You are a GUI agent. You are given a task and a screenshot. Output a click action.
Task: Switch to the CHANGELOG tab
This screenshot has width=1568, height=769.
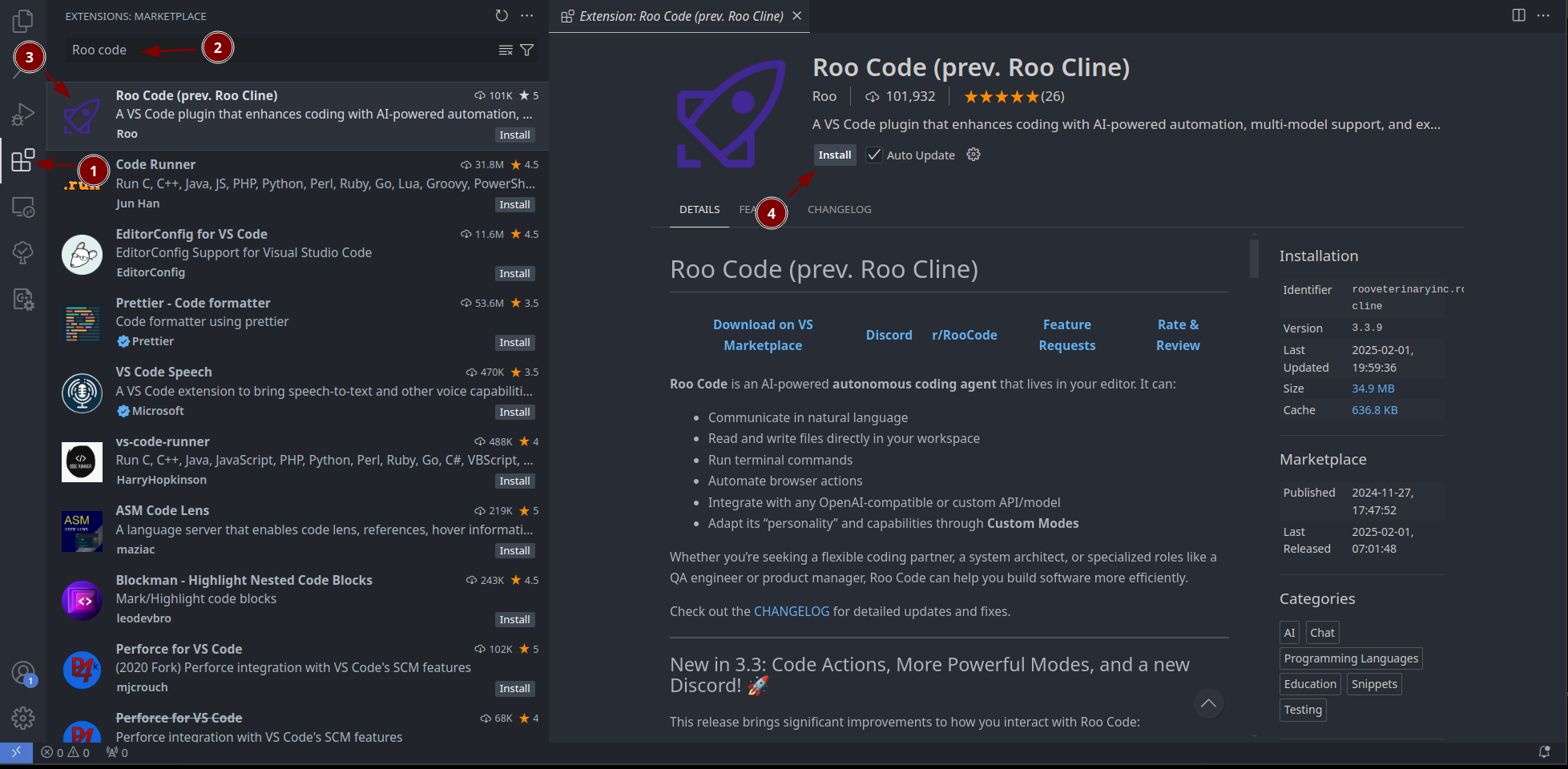pos(839,209)
